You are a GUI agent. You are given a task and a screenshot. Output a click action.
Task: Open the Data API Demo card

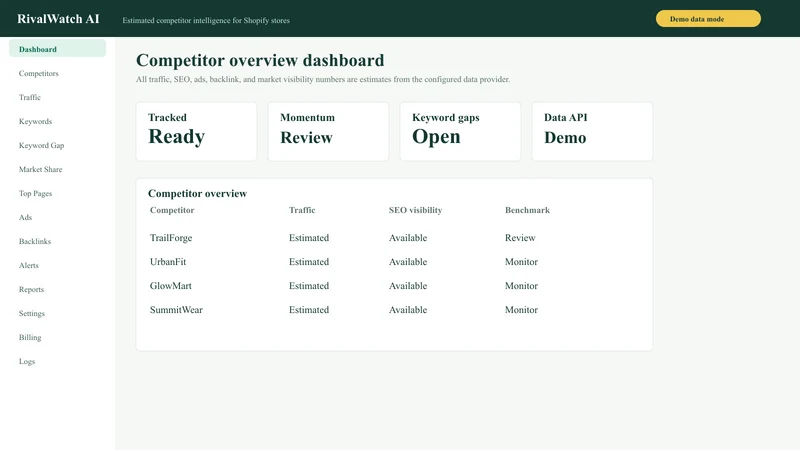coord(592,132)
